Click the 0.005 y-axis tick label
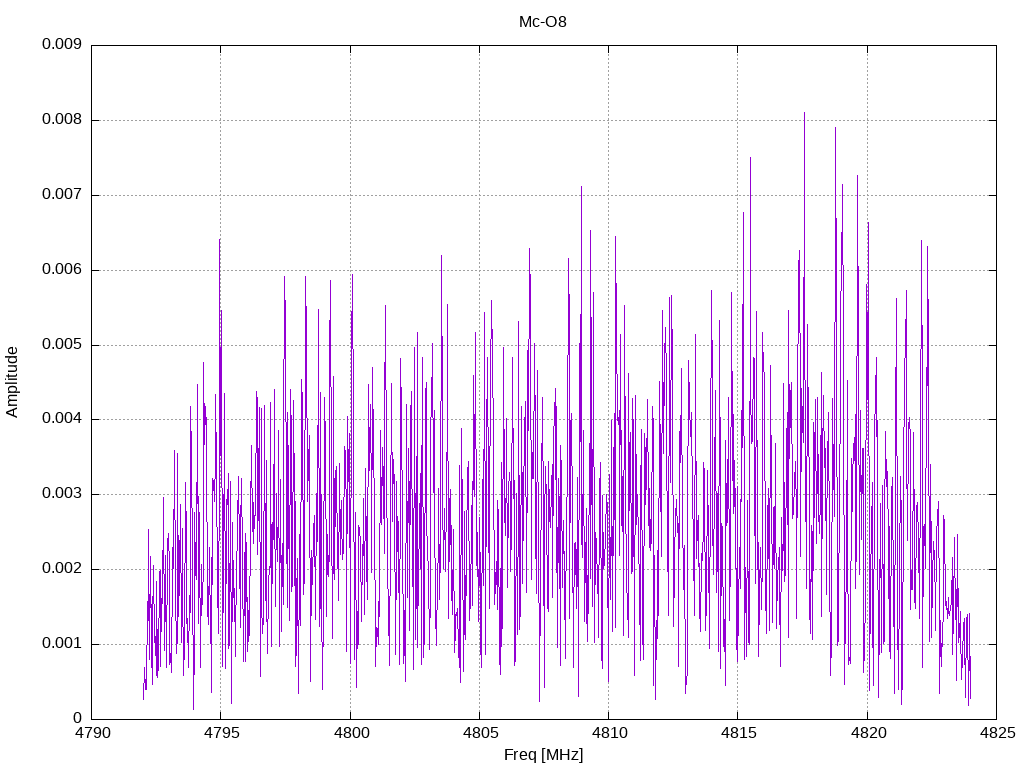Screen dimensions: 1024x768 tap(62, 344)
